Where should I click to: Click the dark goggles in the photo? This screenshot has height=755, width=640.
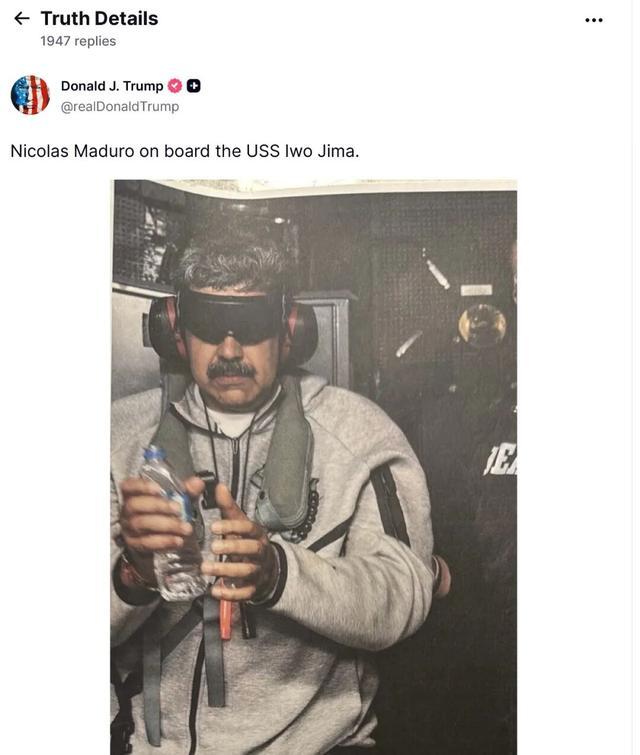(x=230, y=316)
